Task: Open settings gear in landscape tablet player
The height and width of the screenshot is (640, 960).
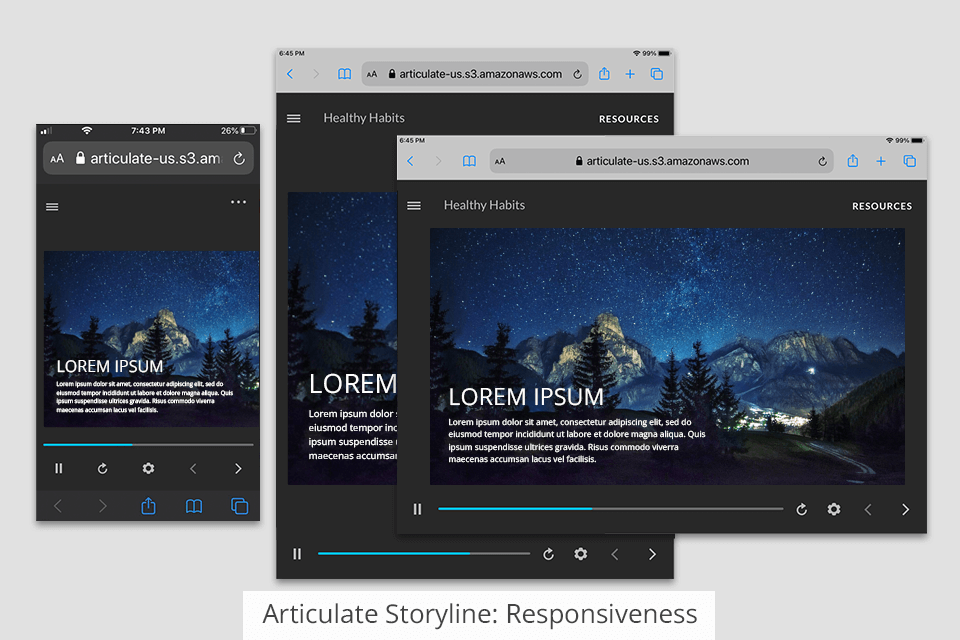Action: [x=834, y=509]
